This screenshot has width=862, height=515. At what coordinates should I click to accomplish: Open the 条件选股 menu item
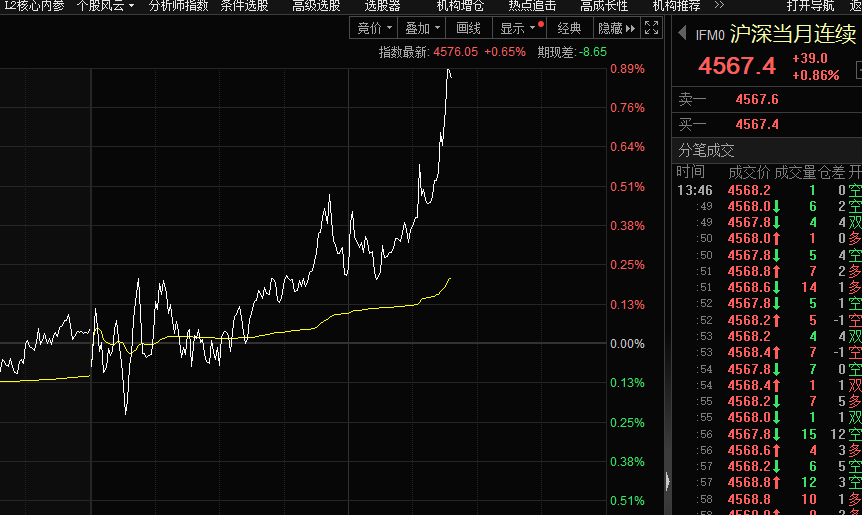pyautogui.click(x=244, y=5)
